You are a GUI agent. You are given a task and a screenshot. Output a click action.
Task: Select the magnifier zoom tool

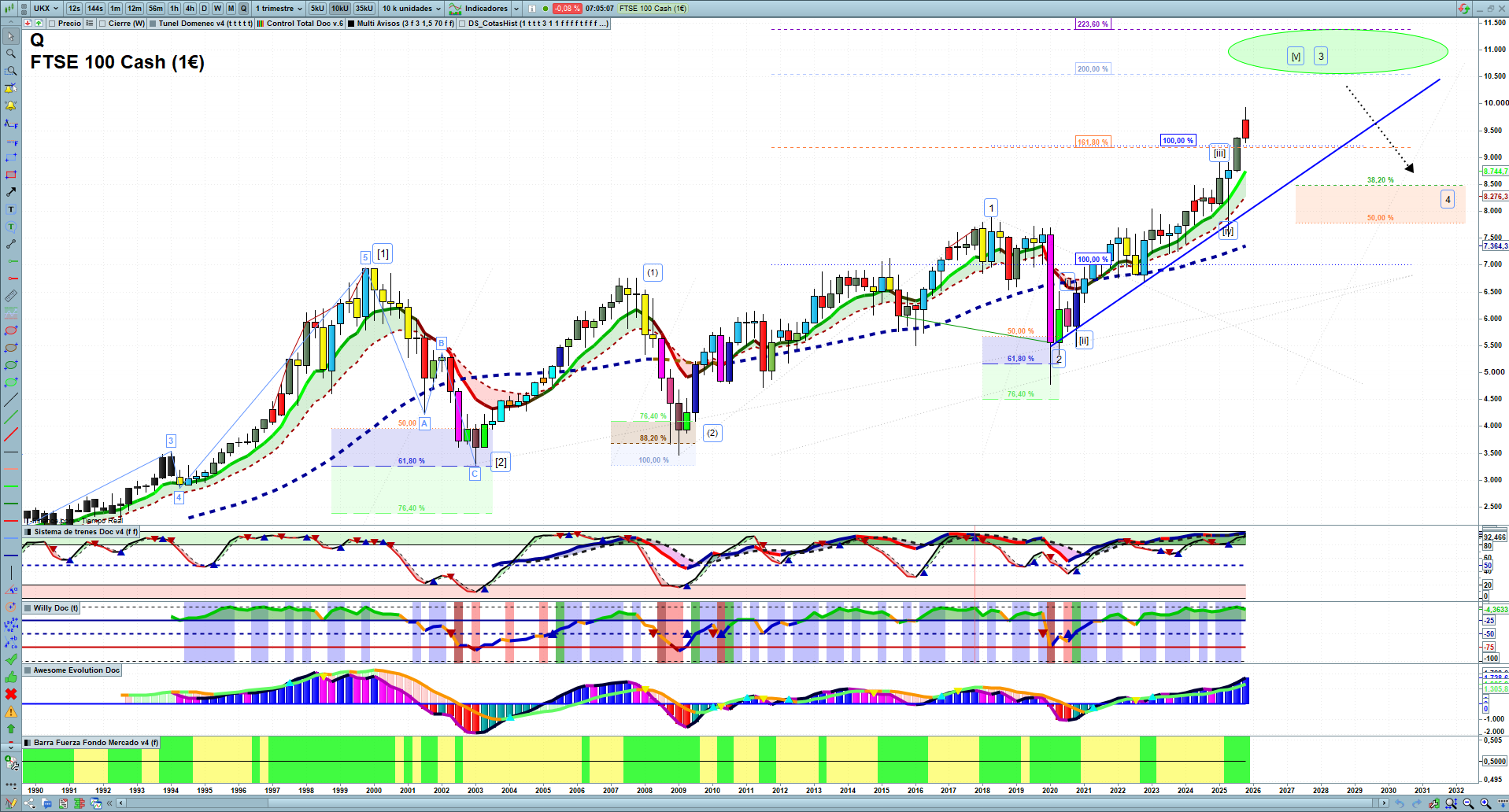pyautogui.click(x=11, y=54)
